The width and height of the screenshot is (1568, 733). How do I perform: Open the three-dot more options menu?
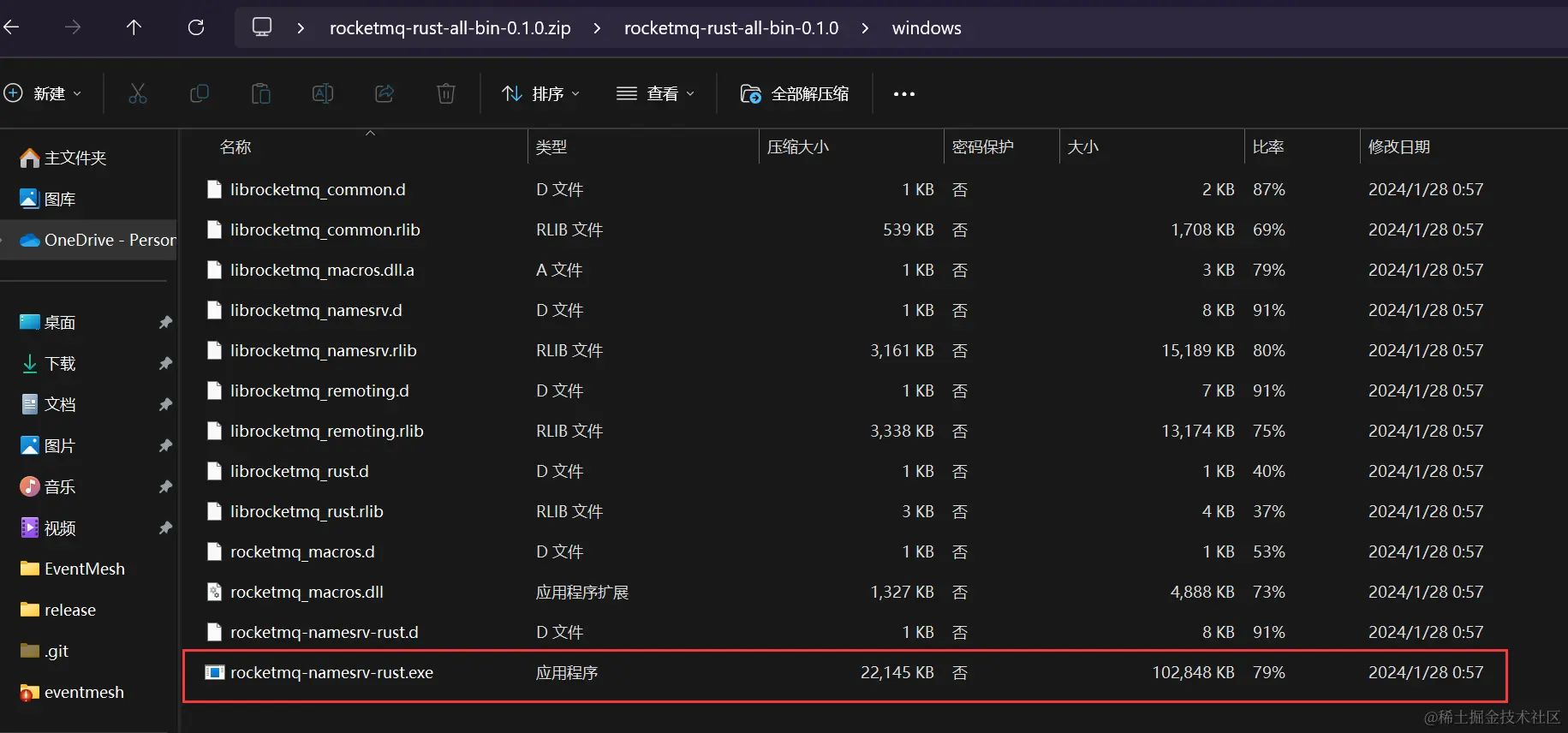click(x=904, y=93)
